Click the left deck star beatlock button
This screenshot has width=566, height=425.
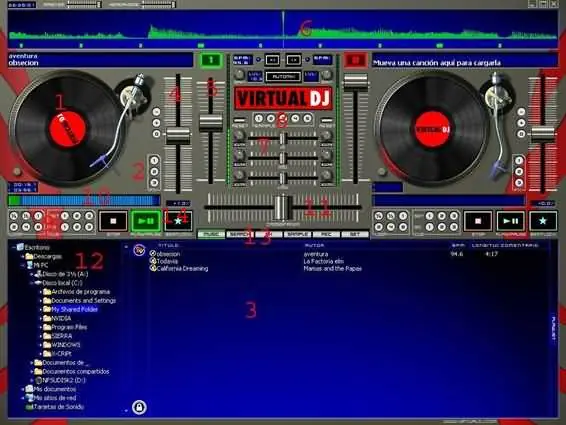pos(178,221)
